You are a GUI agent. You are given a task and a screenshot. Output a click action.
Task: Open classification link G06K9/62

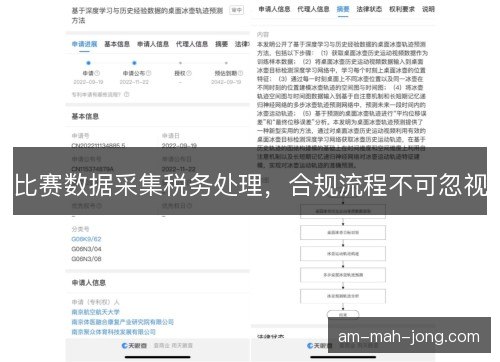[x=86, y=239]
